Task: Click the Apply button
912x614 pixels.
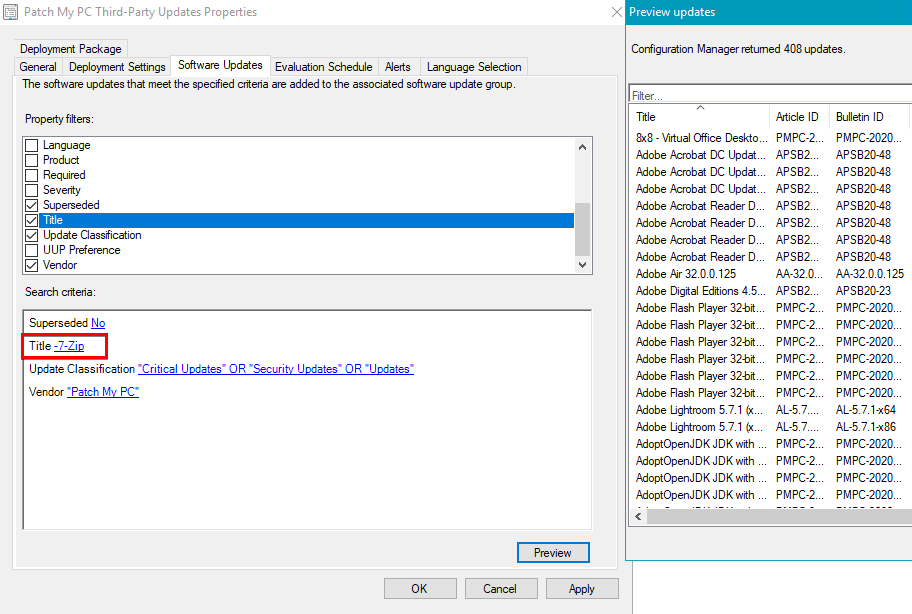Action: point(582,589)
